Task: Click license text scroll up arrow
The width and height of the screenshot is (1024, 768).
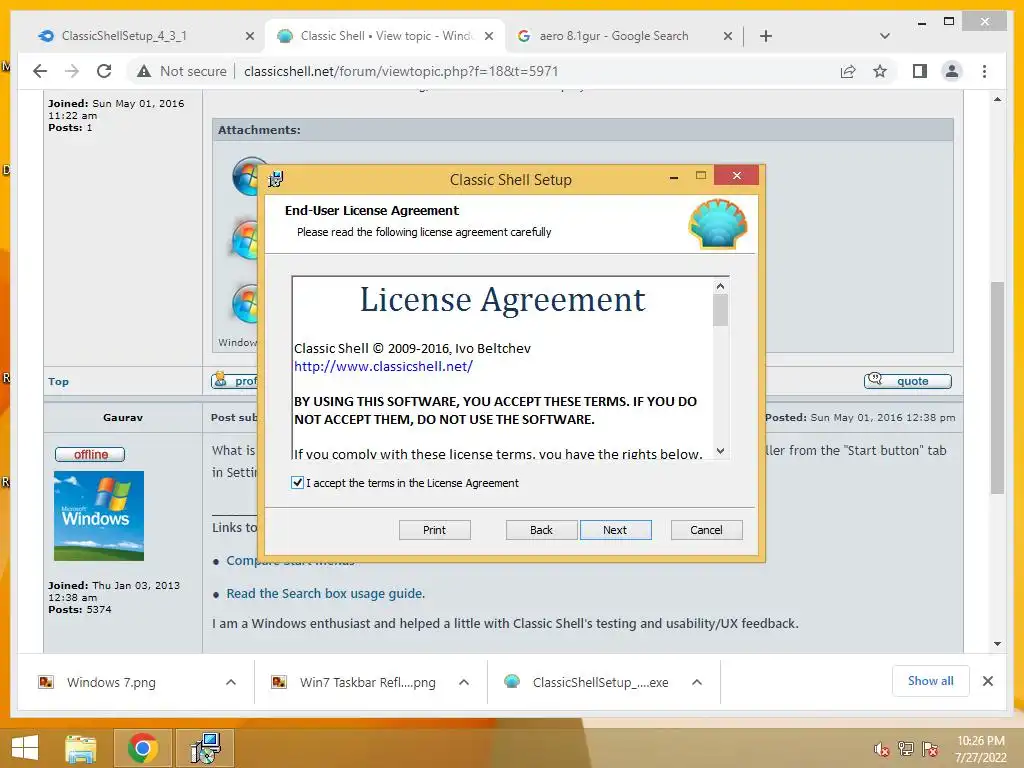Action: [720, 286]
